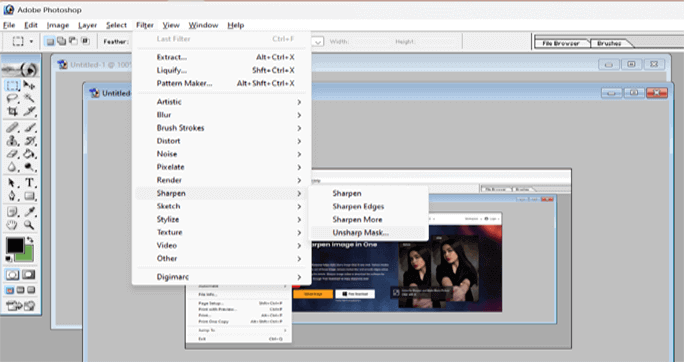Choose Sharpen More filter

tap(368, 219)
